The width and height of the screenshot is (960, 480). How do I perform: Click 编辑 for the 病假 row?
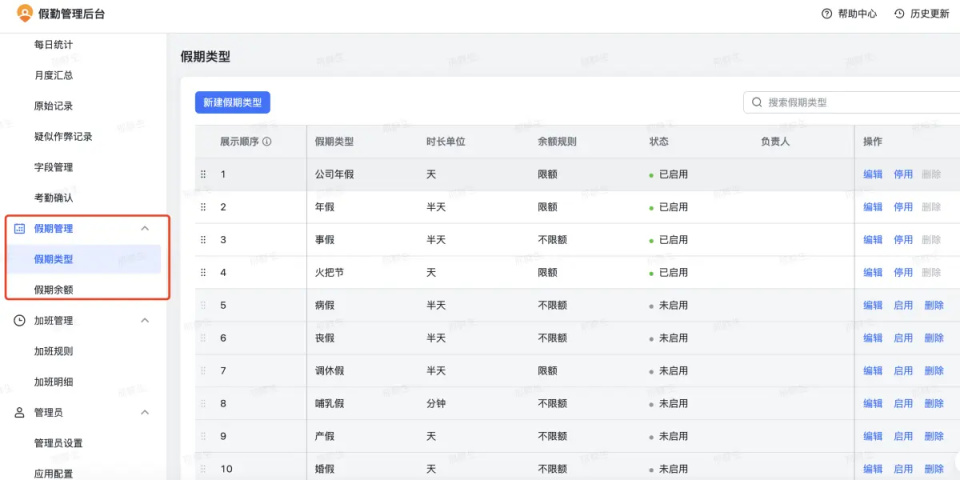pos(872,305)
